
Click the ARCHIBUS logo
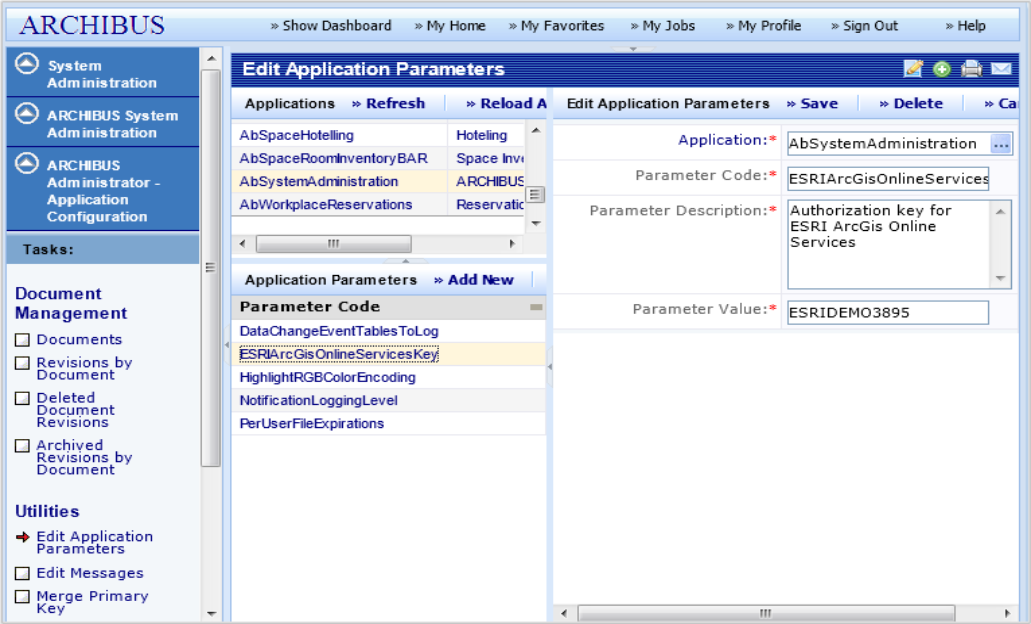92,25
